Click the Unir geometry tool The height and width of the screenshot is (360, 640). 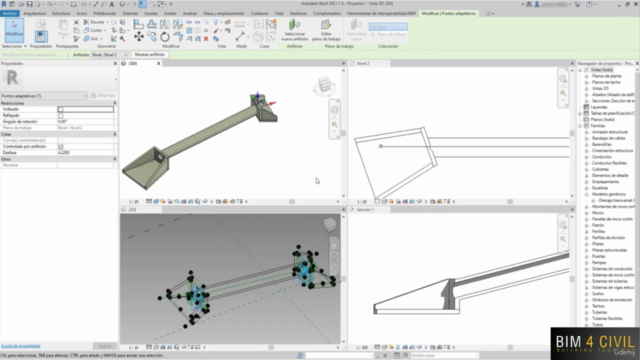point(92,39)
